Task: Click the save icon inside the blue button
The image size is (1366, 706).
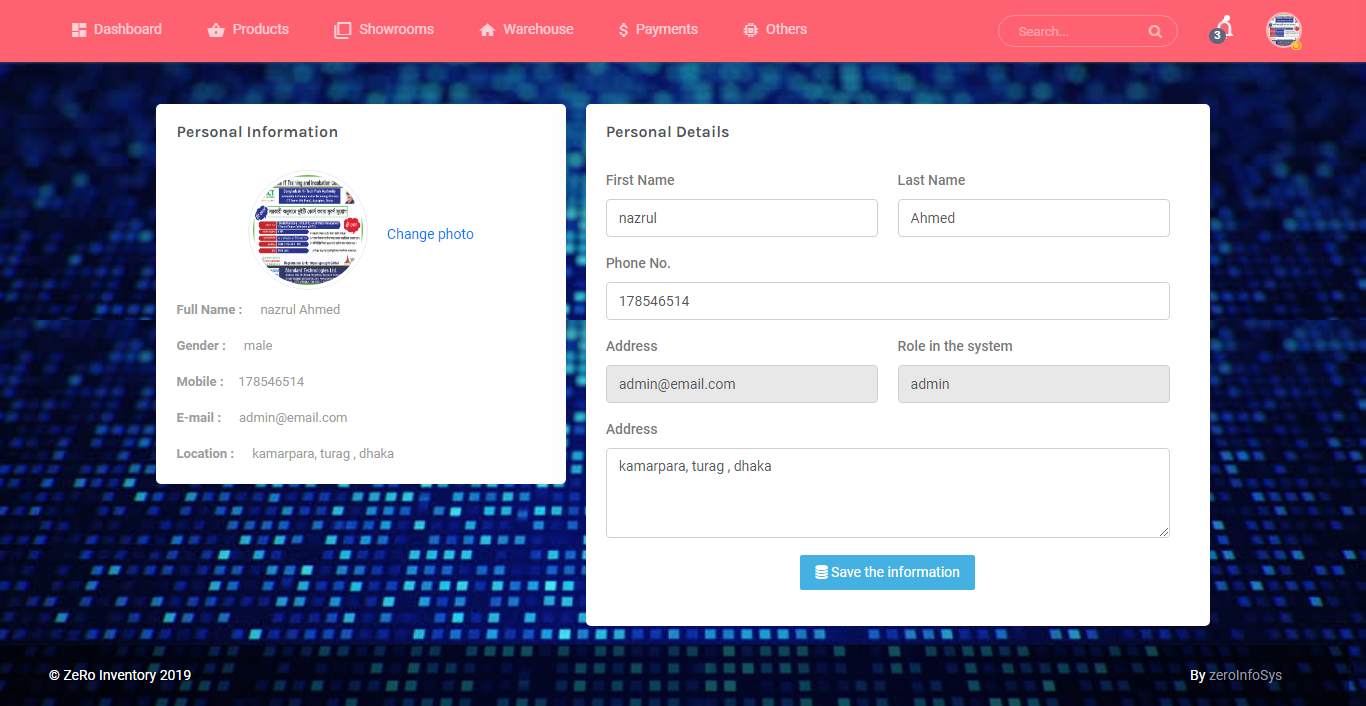Action: [820, 572]
